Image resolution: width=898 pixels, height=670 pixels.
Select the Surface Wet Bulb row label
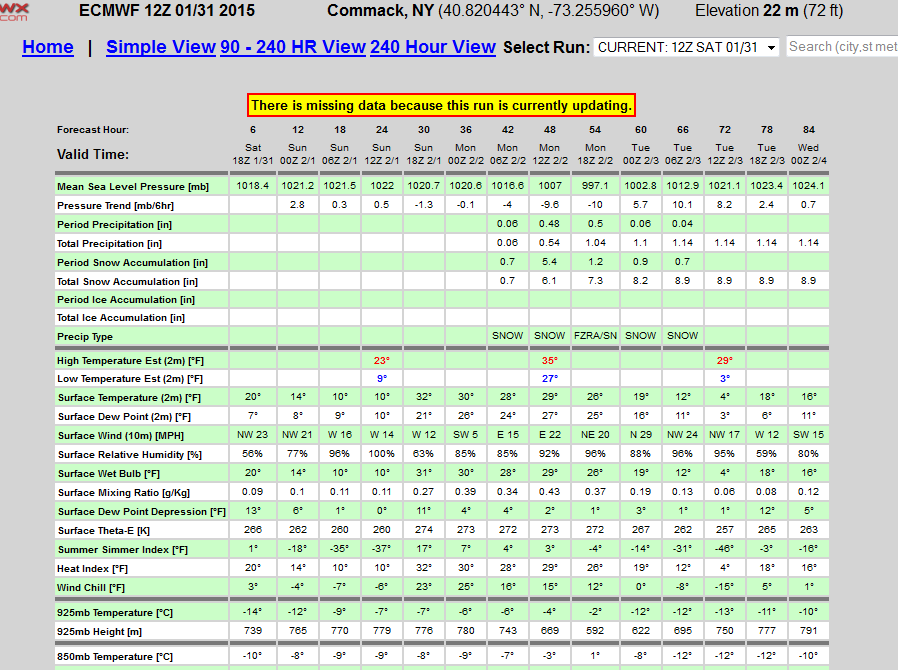click(109, 474)
